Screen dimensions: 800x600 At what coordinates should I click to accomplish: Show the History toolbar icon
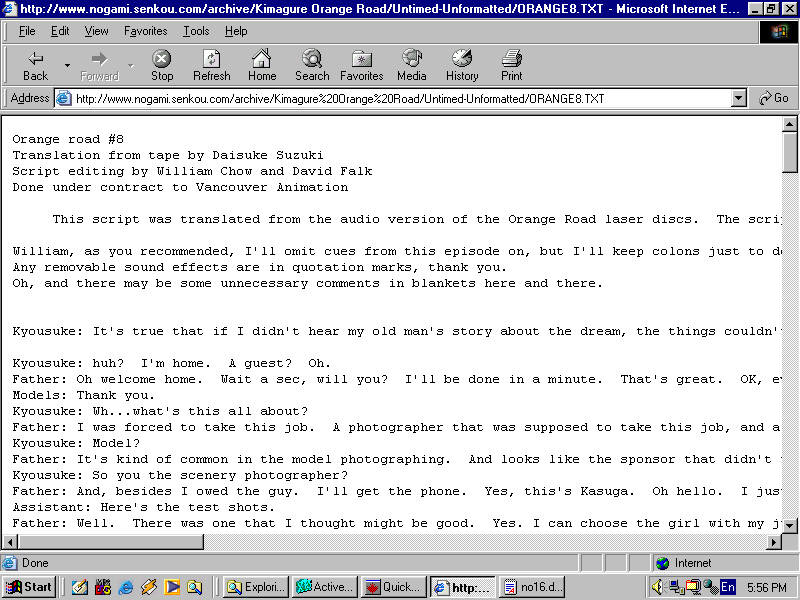(462, 65)
